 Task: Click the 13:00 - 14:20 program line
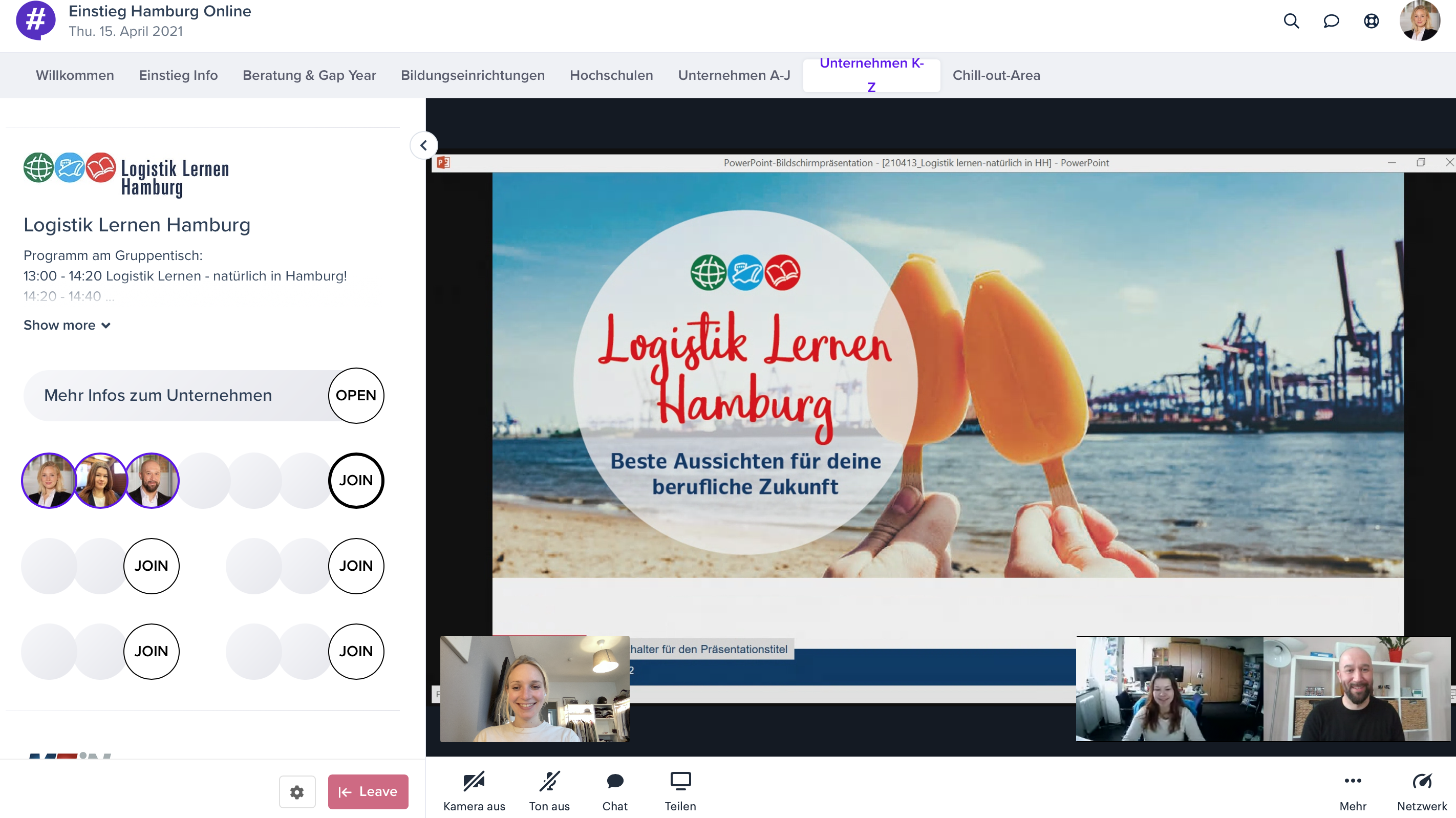[185, 276]
